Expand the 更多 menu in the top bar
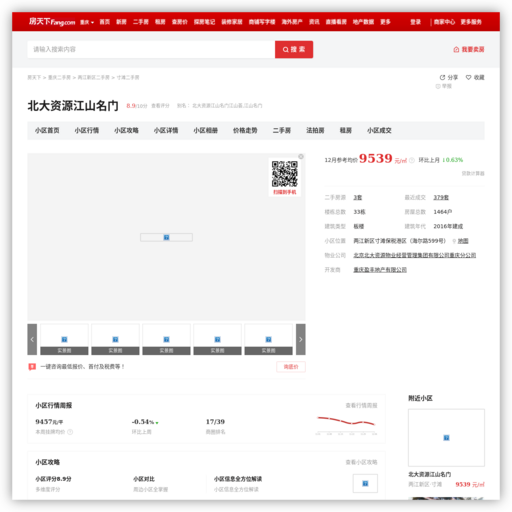The width and height of the screenshot is (512, 512). (x=385, y=22)
